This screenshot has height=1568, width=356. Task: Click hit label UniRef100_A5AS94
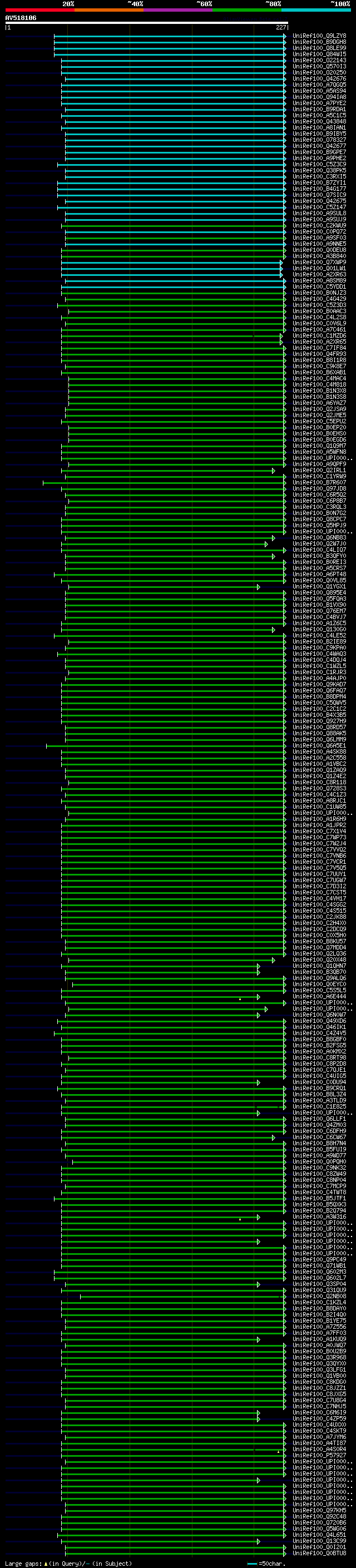319,91
